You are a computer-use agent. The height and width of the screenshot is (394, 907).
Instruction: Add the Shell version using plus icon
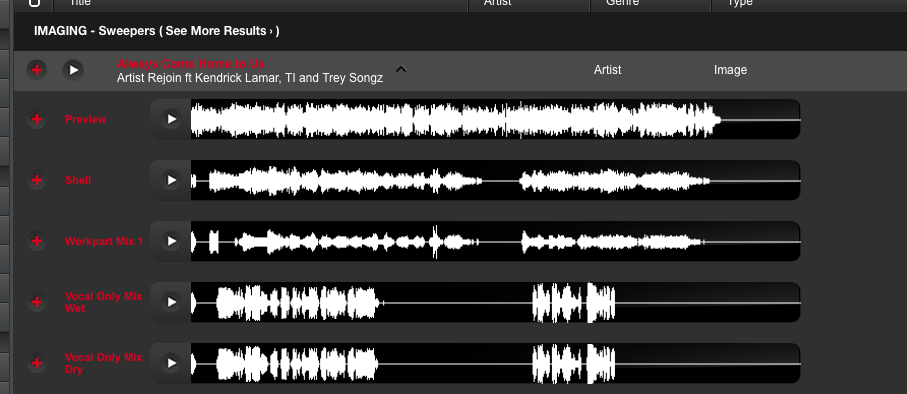click(x=36, y=181)
